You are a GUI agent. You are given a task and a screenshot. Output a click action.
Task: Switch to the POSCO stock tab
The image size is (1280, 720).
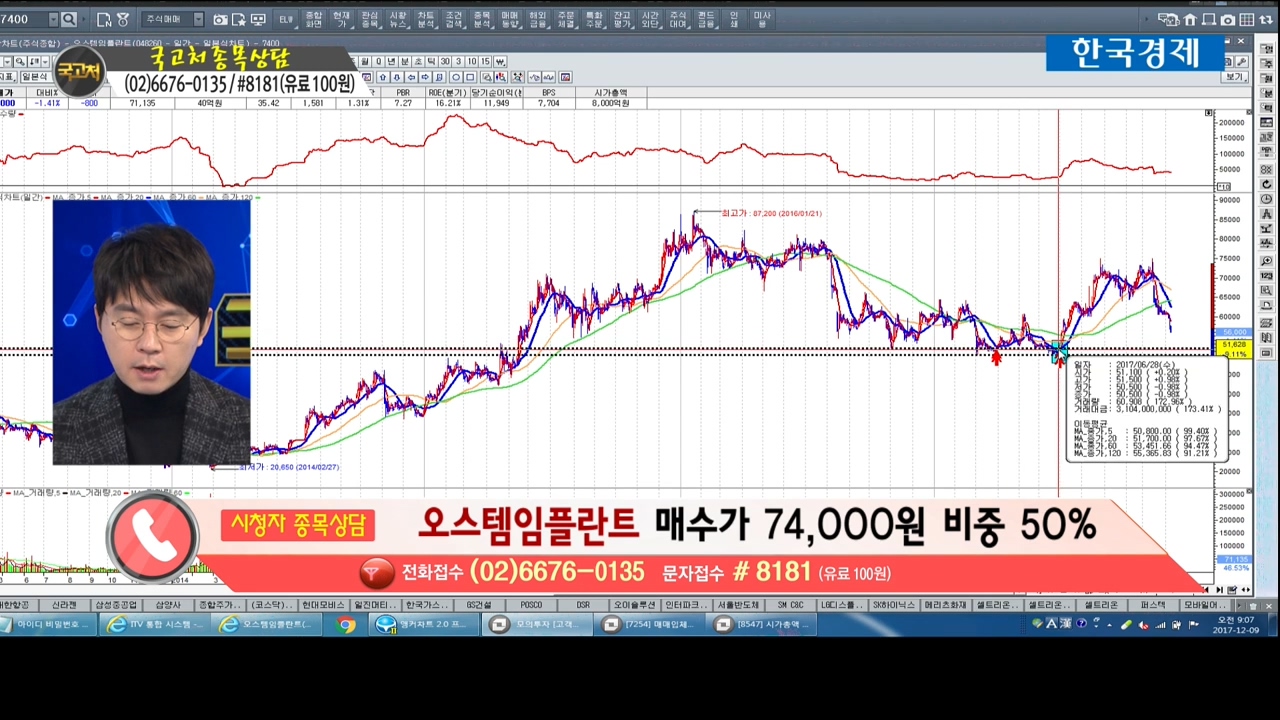tap(531, 605)
